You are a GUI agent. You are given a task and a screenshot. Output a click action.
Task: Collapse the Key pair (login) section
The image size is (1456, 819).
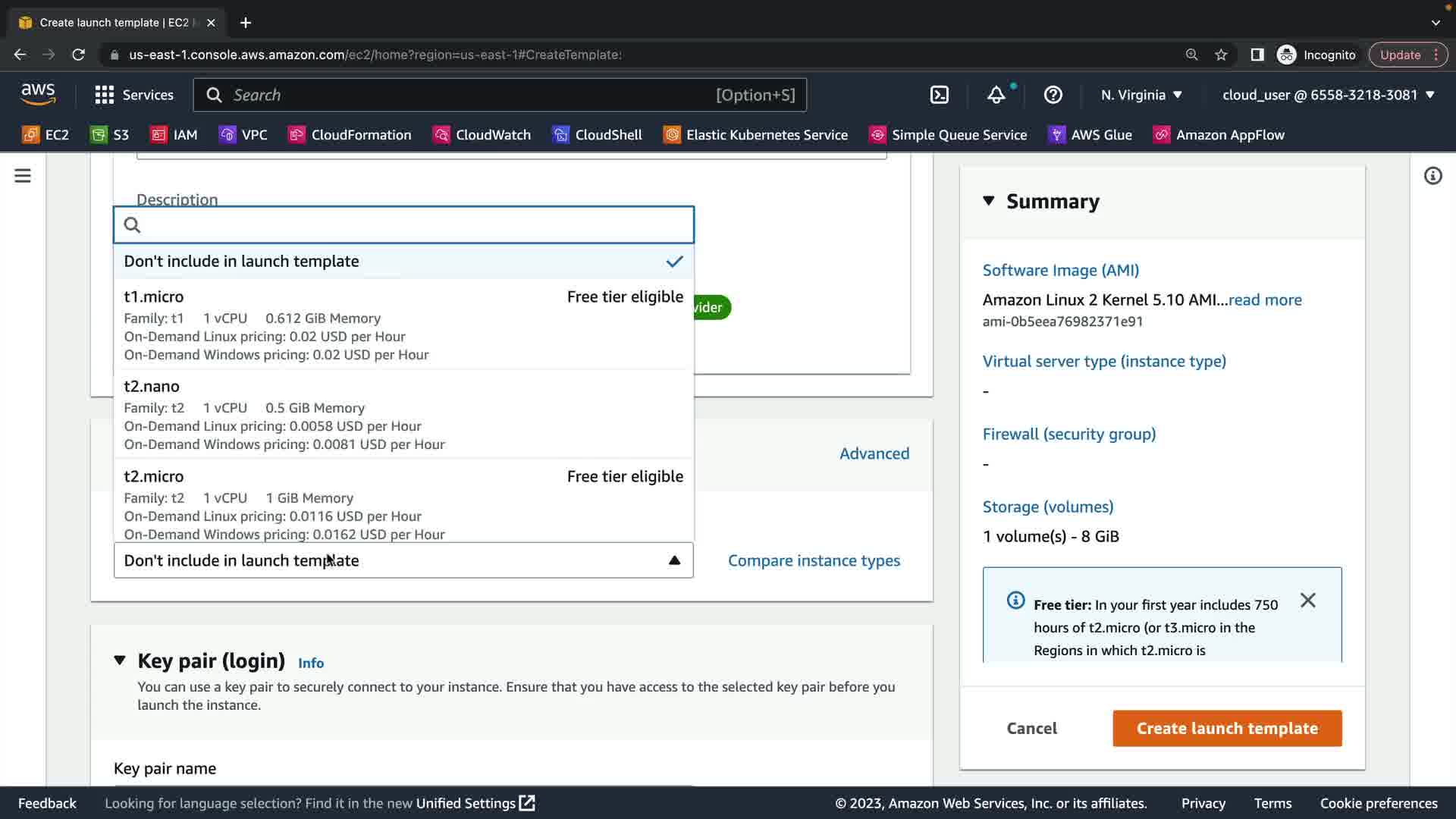pos(120,661)
